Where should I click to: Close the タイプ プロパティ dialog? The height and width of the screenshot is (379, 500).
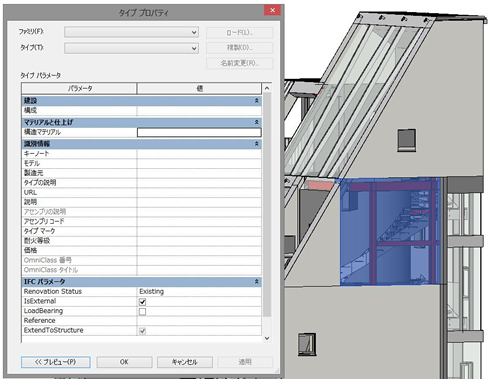[x=272, y=10]
